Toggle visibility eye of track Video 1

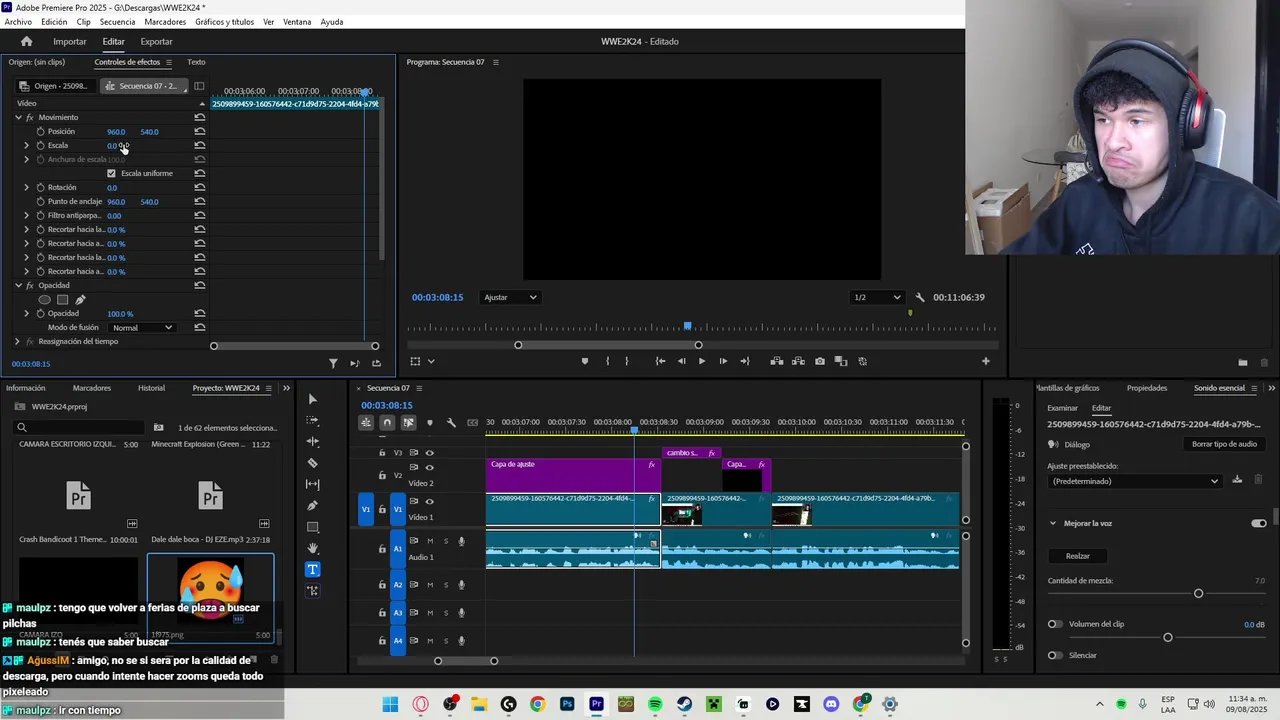pos(429,501)
